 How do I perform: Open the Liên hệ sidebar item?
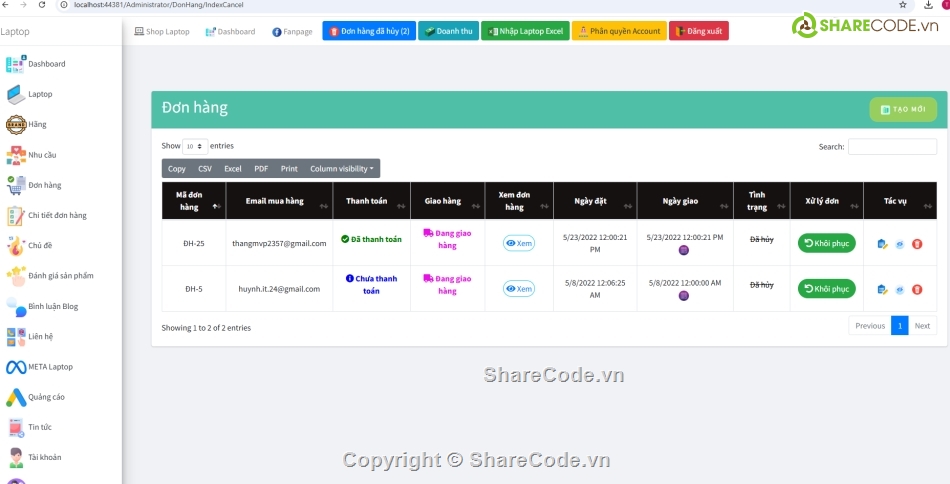(x=29, y=336)
